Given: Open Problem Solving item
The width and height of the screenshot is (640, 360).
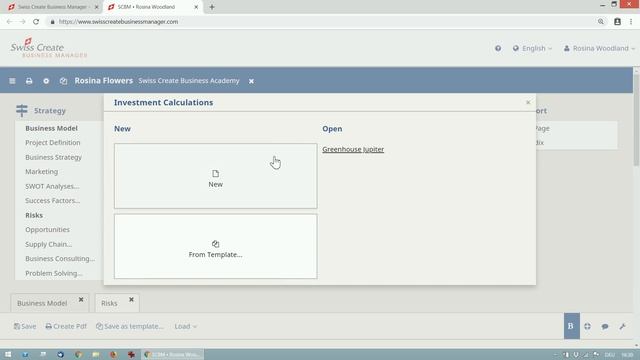Looking at the screenshot, I should (x=54, y=273).
